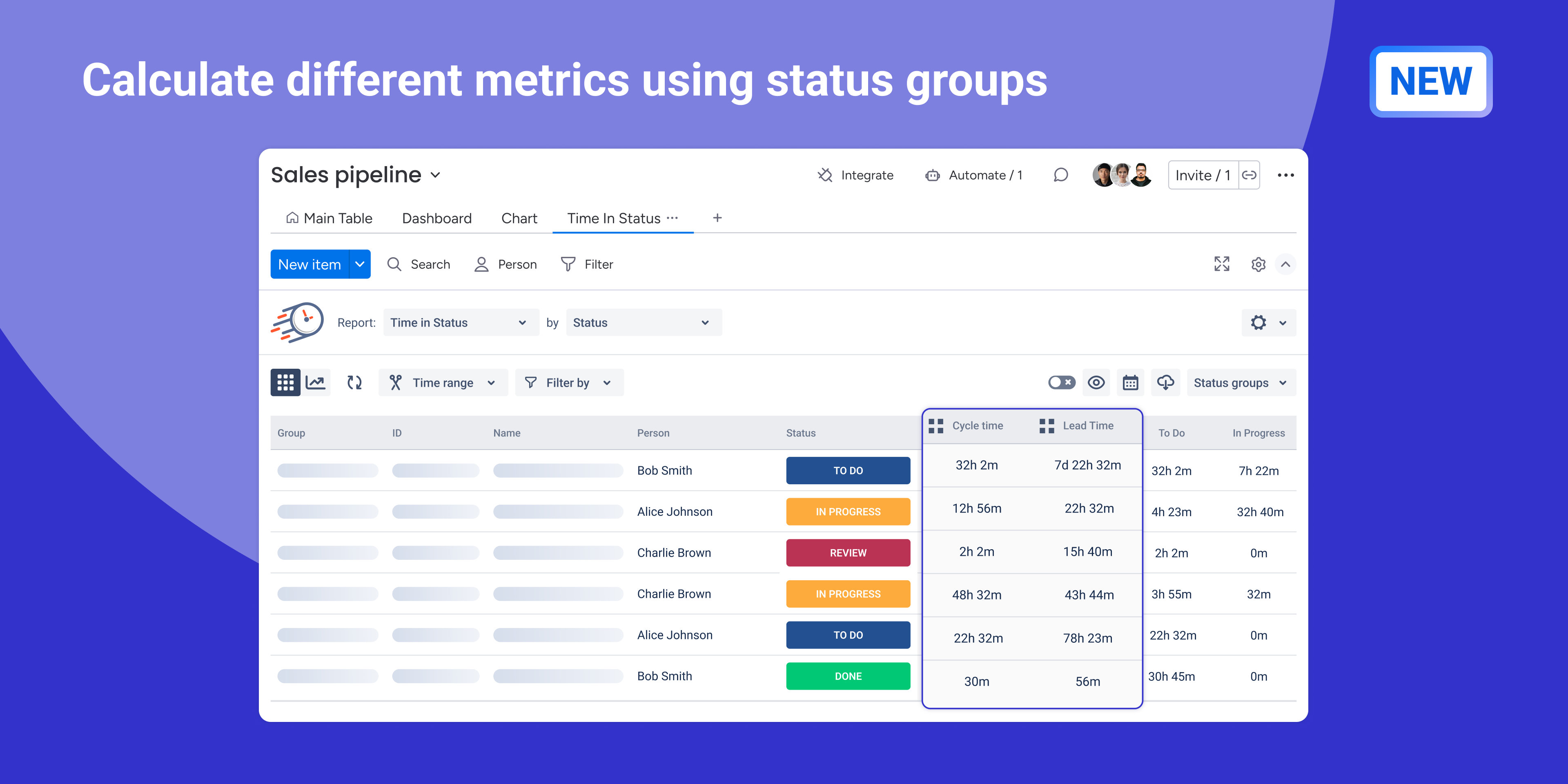Viewport: 1568px width, 784px height.
Task: Open view settings gear near fullscreen
Action: 1258,264
